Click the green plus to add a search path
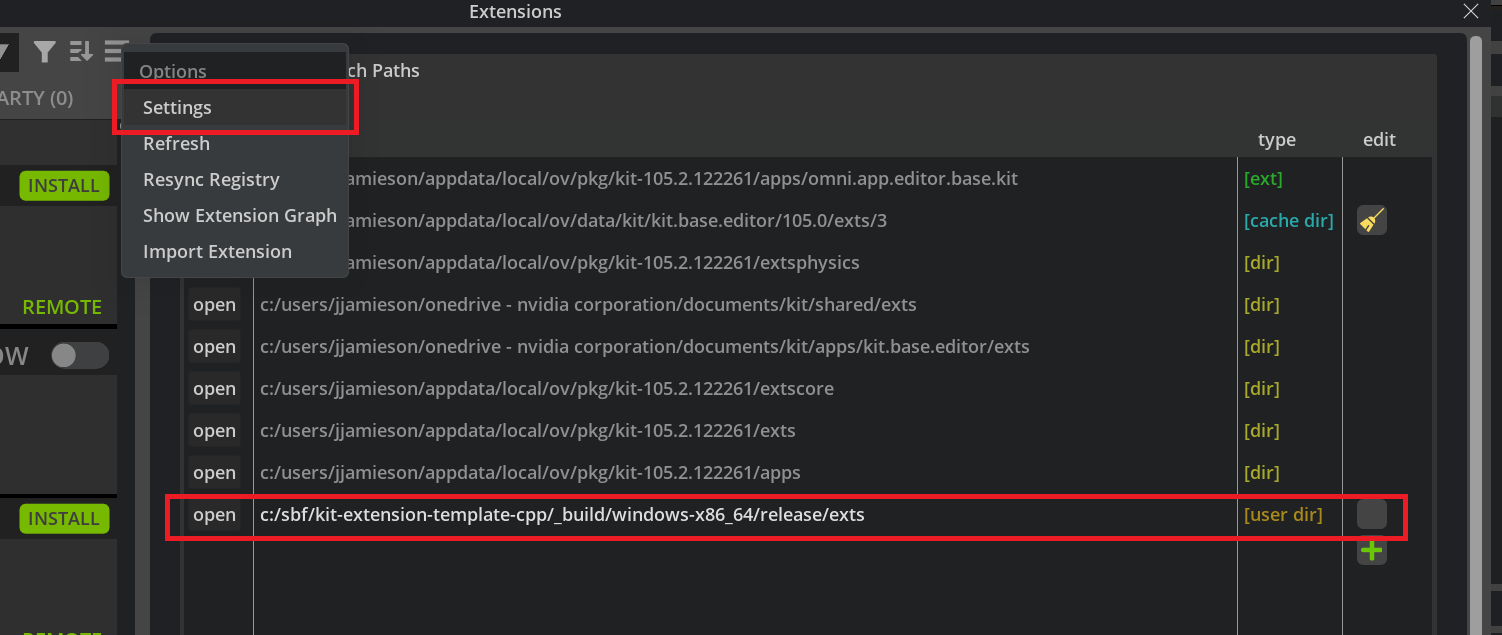Viewport: 1502px width, 635px height. (x=1371, y=551)
